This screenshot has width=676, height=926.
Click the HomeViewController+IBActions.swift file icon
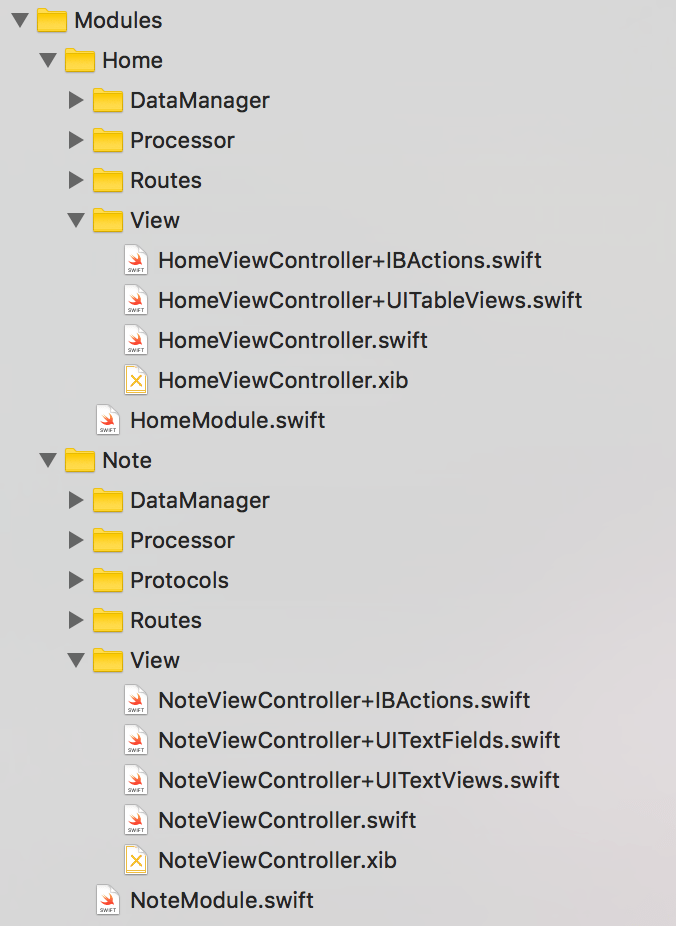[x=135, y=260]
